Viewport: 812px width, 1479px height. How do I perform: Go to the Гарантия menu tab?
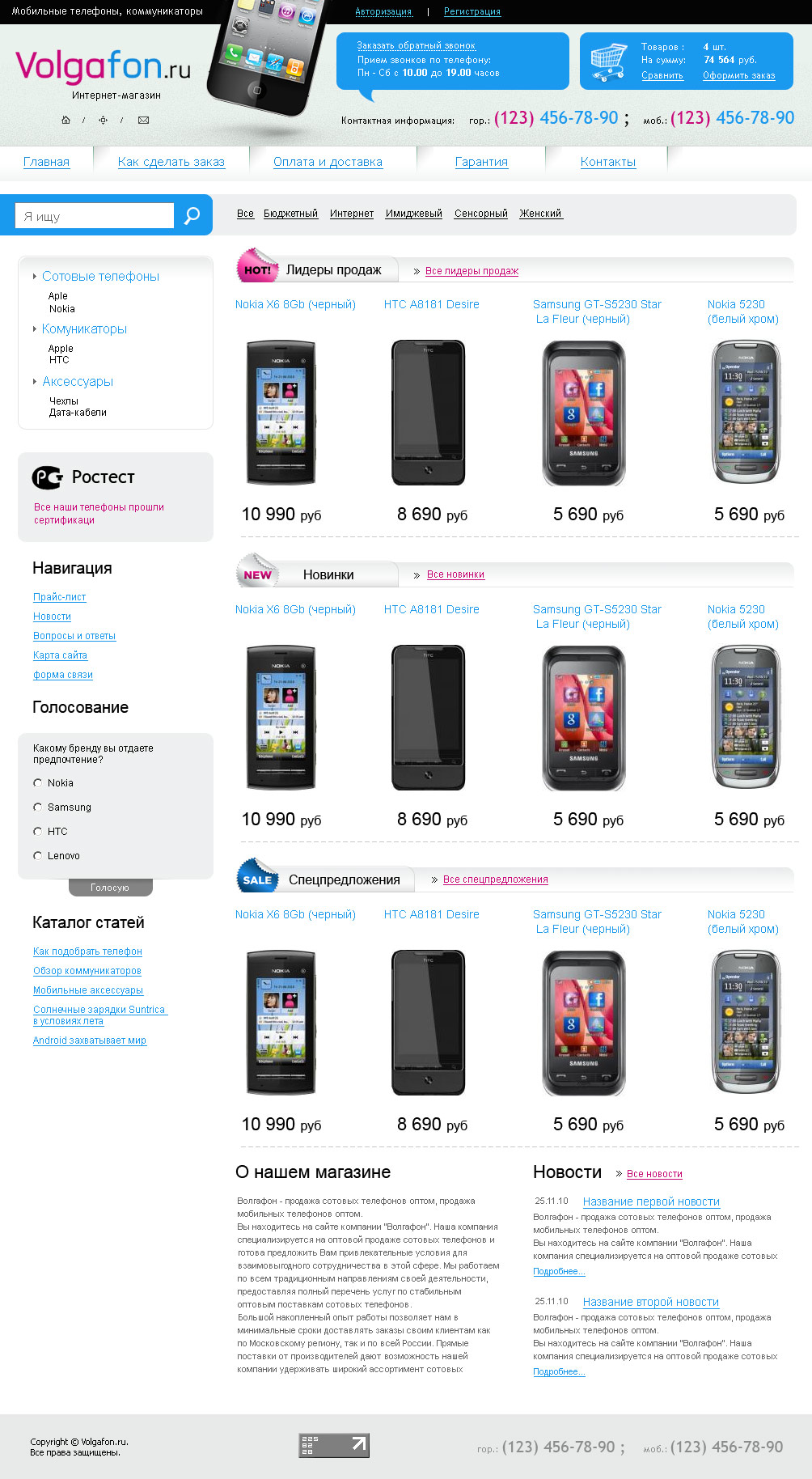tap(481, 162)
